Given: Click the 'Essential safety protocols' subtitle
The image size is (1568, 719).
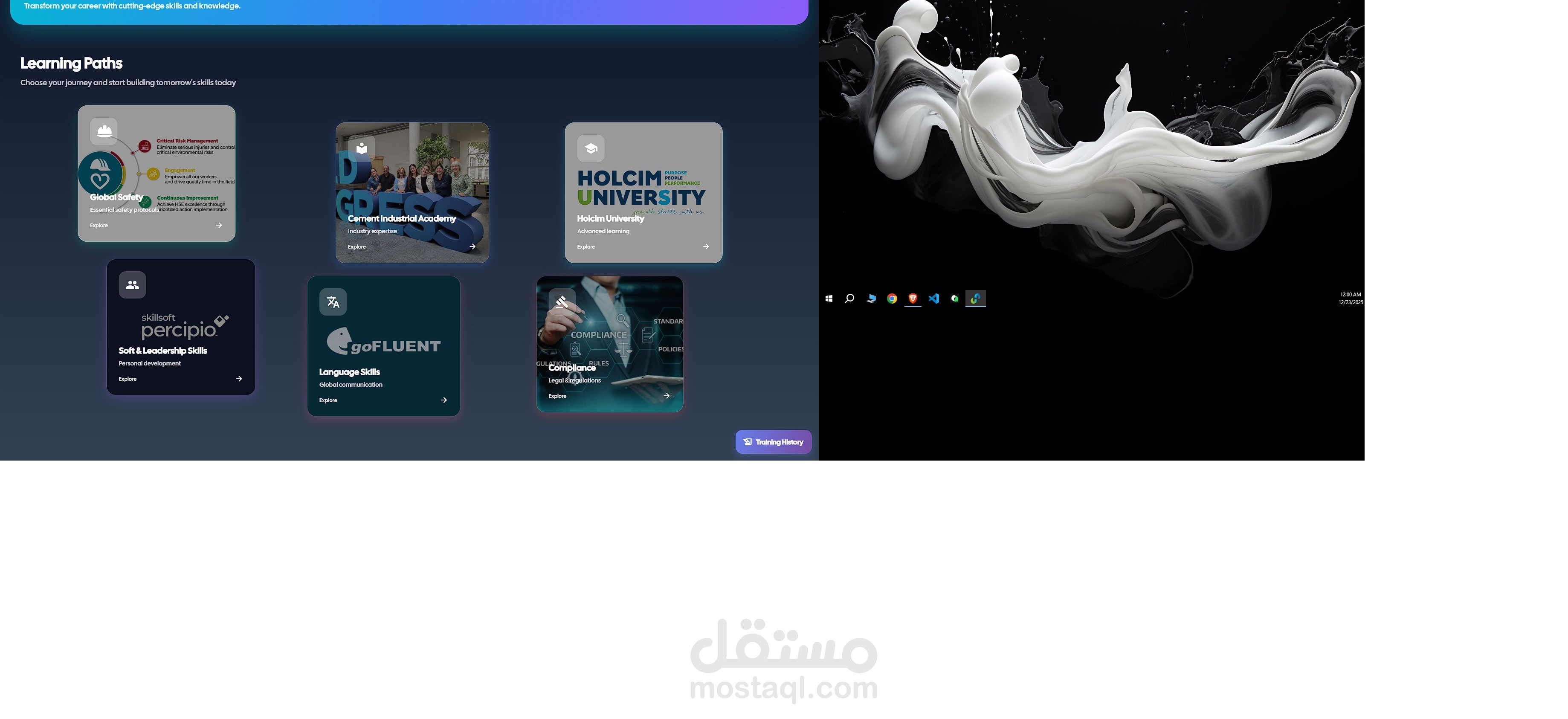Looking at the screenshot, I should click(124, 210).
